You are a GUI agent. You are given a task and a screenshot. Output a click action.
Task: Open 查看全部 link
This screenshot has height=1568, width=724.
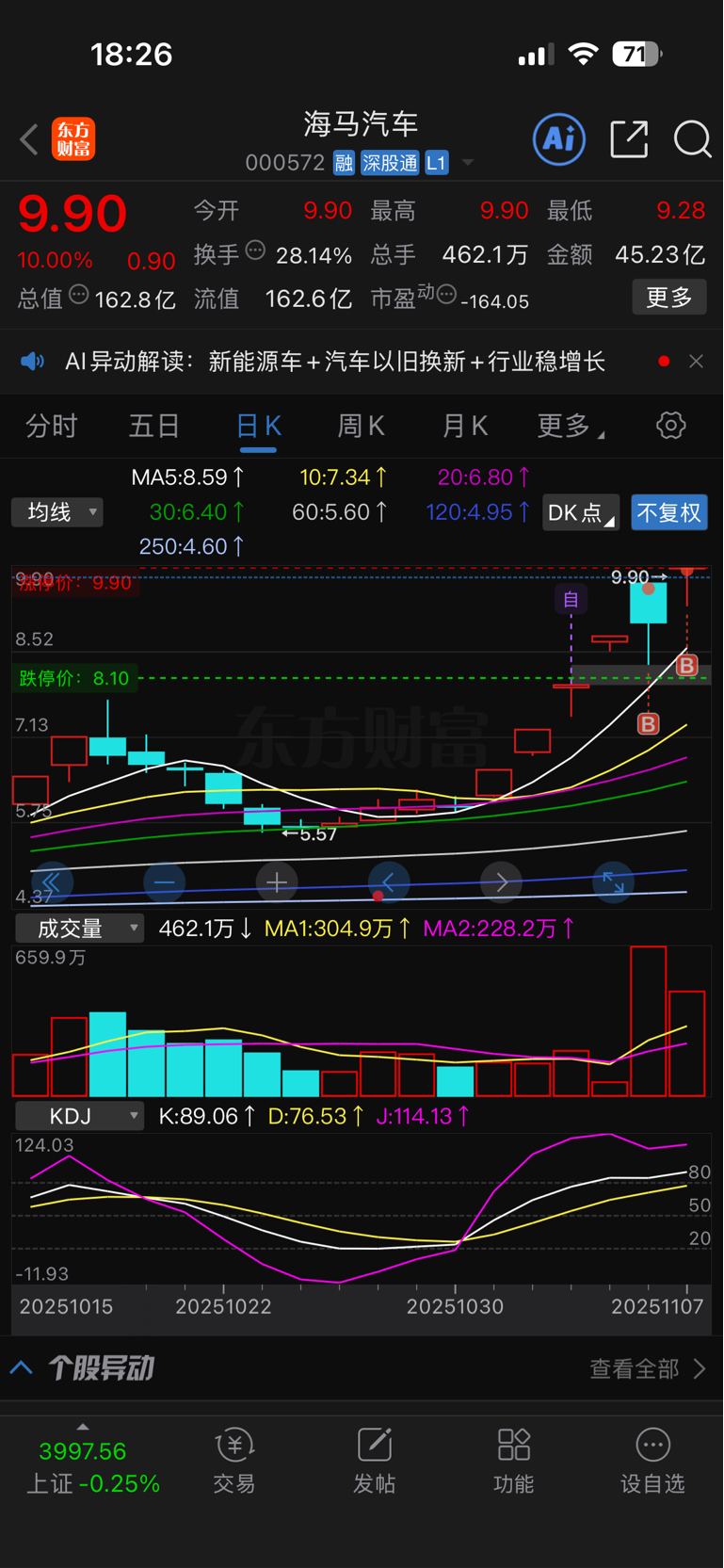coord(647,1368)
